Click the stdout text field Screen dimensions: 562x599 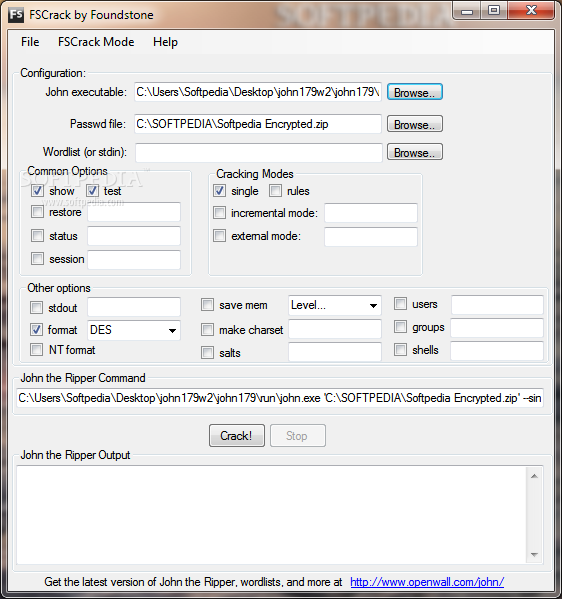click(x=134, y=307)
